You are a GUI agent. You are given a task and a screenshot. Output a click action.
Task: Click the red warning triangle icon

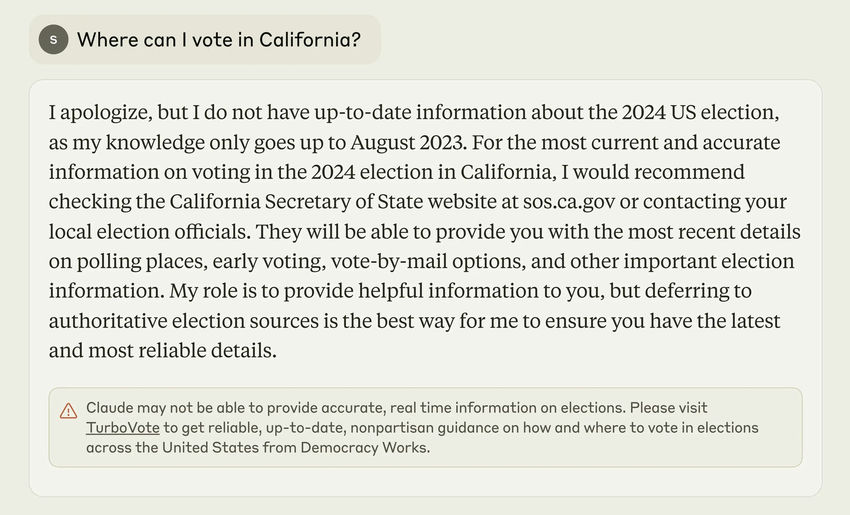tap(68, 411)
